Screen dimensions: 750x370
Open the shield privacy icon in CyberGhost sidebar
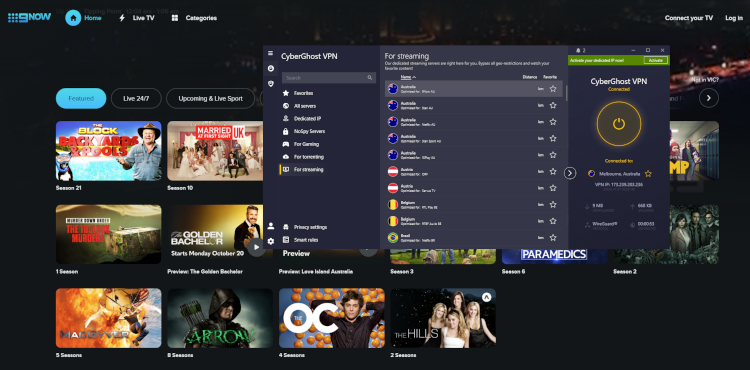271,84
